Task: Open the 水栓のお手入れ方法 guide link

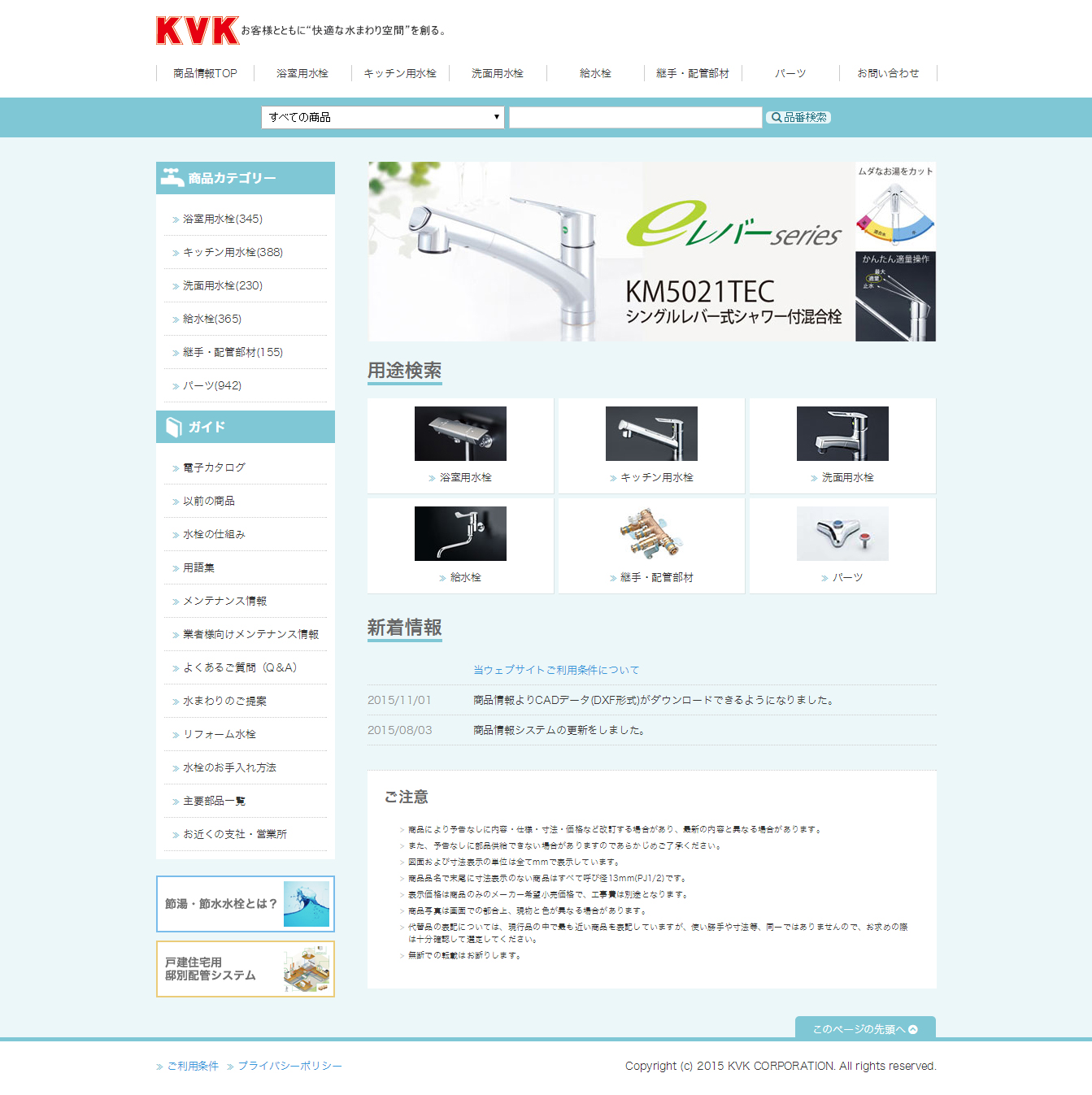Action: pos(229,767)
